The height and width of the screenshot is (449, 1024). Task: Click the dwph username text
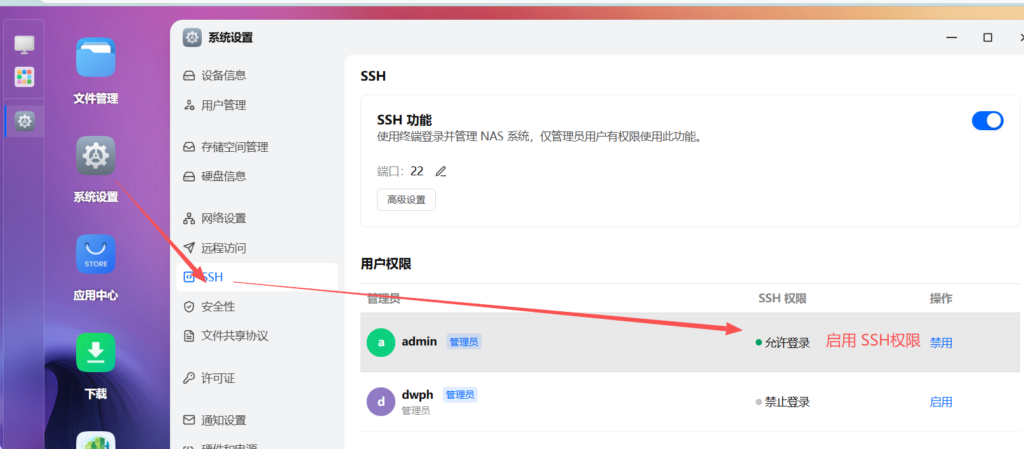tap(417, 394)
